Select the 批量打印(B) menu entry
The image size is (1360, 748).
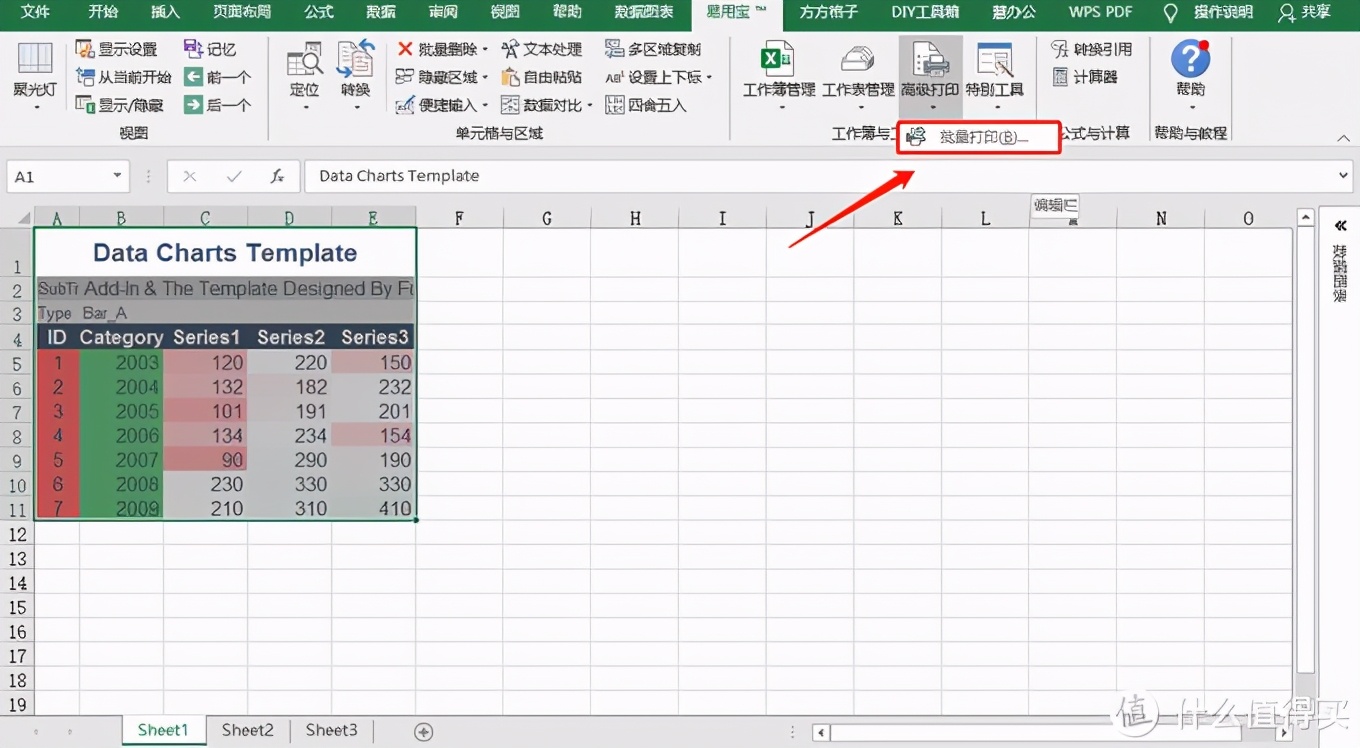[978, 137]
